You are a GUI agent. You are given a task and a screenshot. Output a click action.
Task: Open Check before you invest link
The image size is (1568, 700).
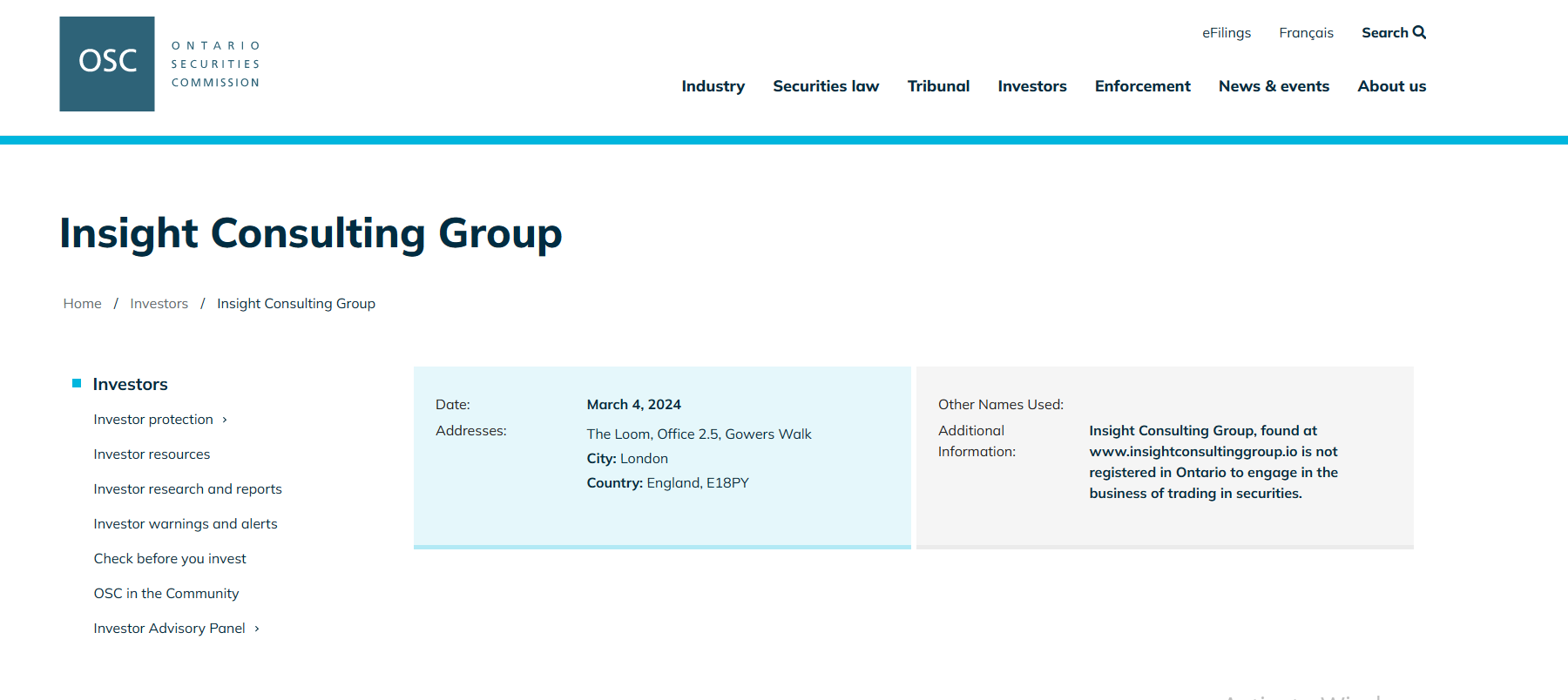(x=170, y=559)
